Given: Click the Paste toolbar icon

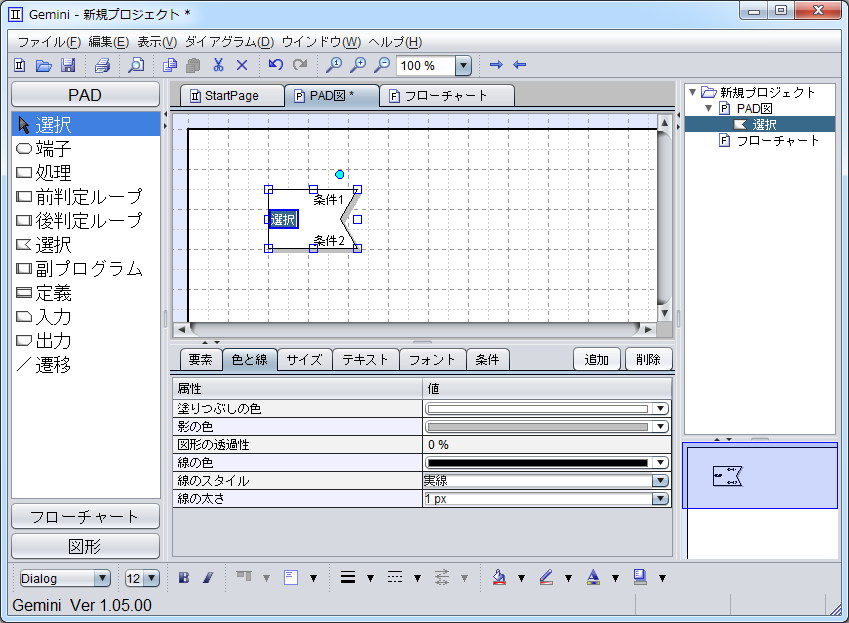Looking at the screenshot, I should click(193, 65).
